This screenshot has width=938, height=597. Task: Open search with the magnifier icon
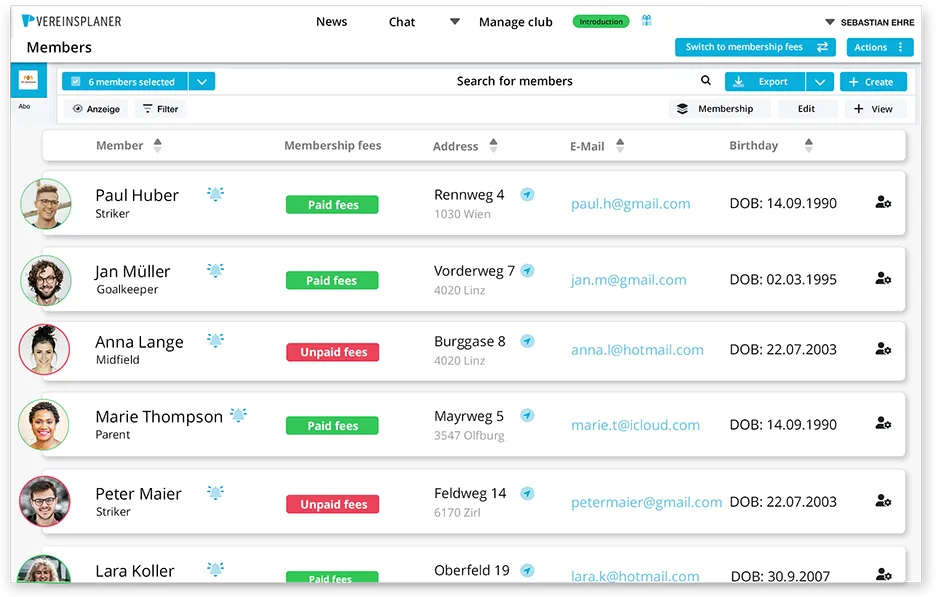[x=706, y=80]
